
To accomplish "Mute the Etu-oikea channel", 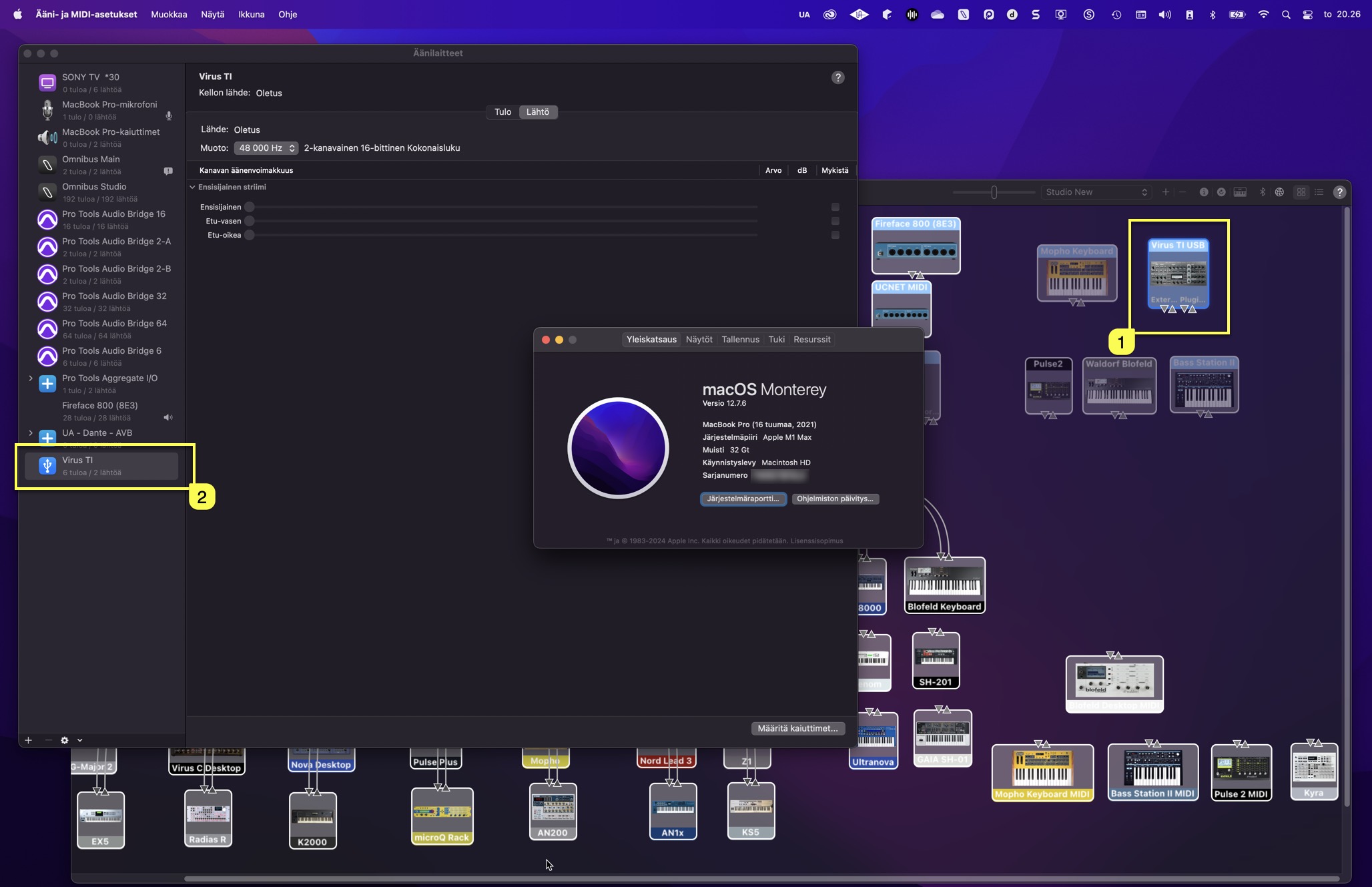I will (835, 235).
